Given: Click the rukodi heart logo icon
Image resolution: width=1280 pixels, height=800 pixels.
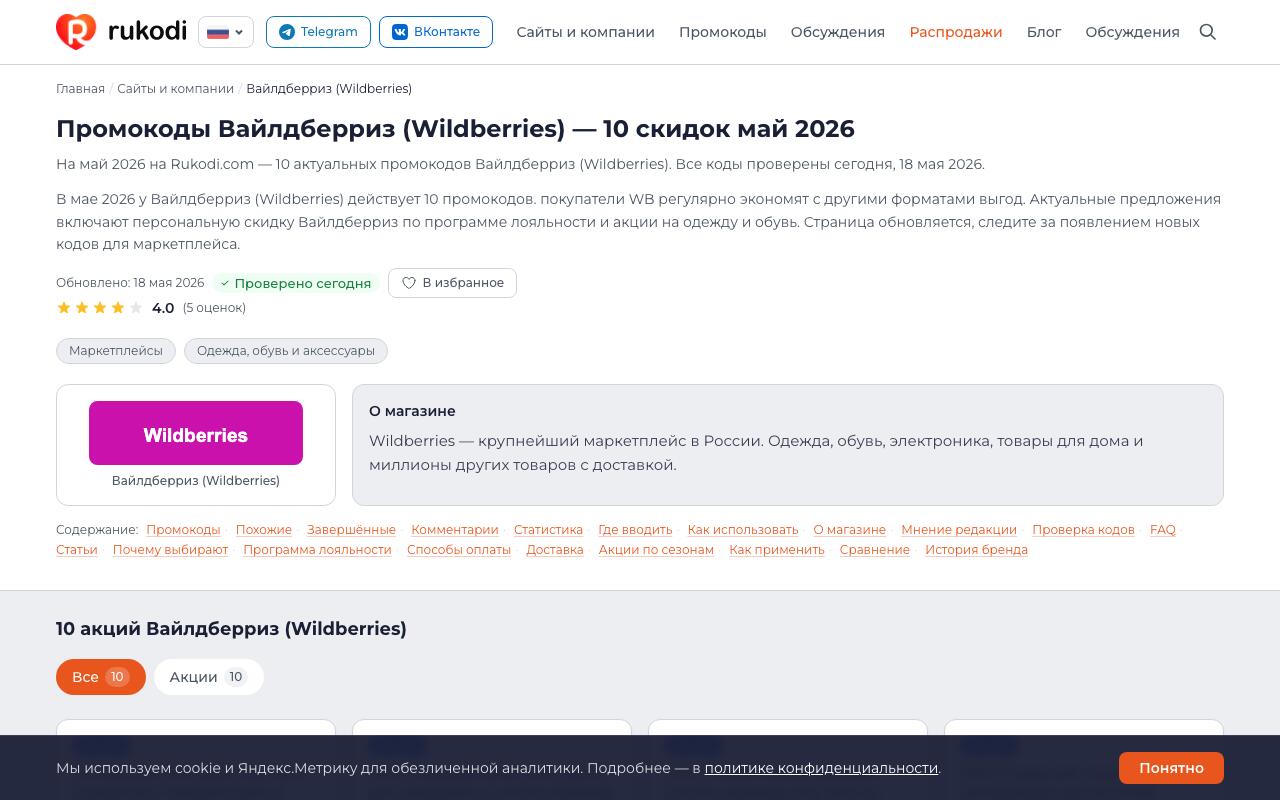Looking at the screenshot, I should (76, 32).
